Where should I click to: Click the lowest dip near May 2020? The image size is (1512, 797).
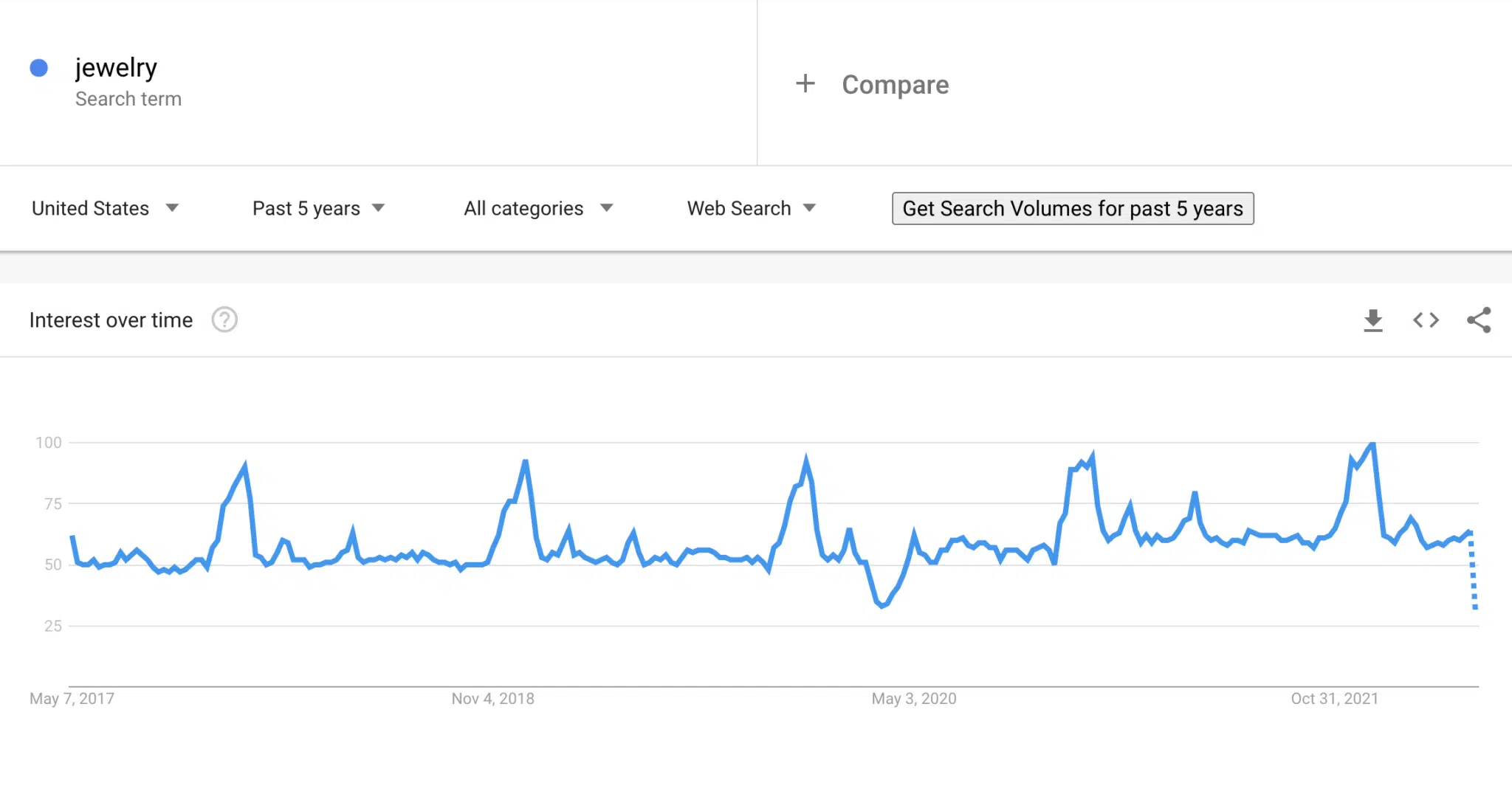coord(882,606)
